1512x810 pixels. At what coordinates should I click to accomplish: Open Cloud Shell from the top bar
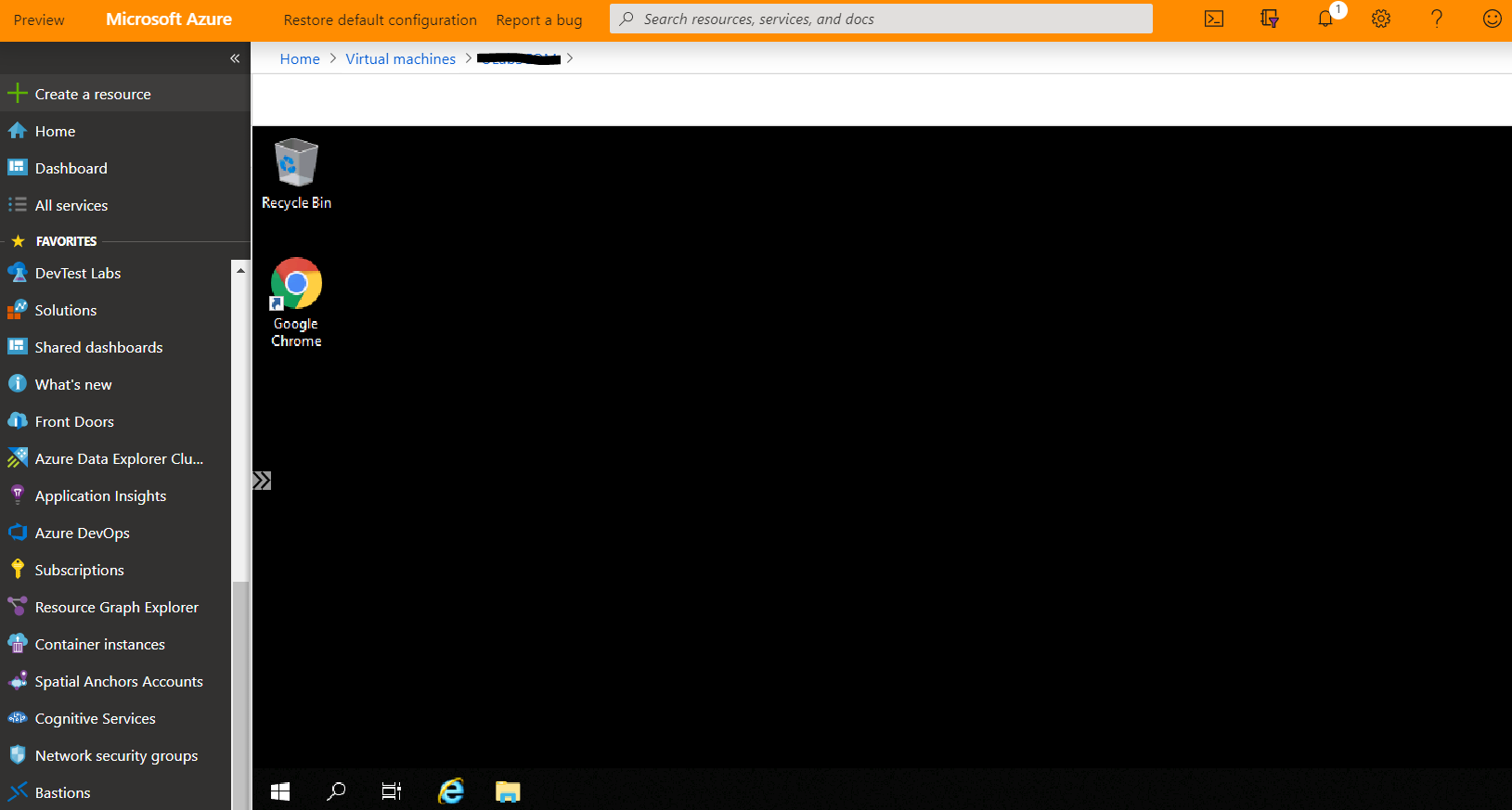1214,19
